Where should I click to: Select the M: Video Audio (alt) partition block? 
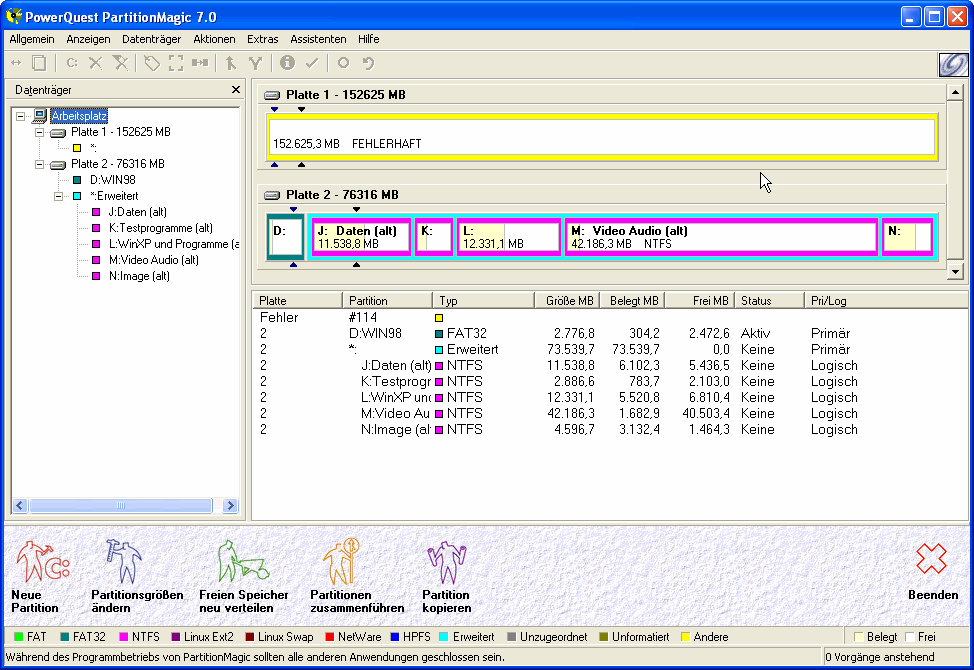tap(721, 237)
